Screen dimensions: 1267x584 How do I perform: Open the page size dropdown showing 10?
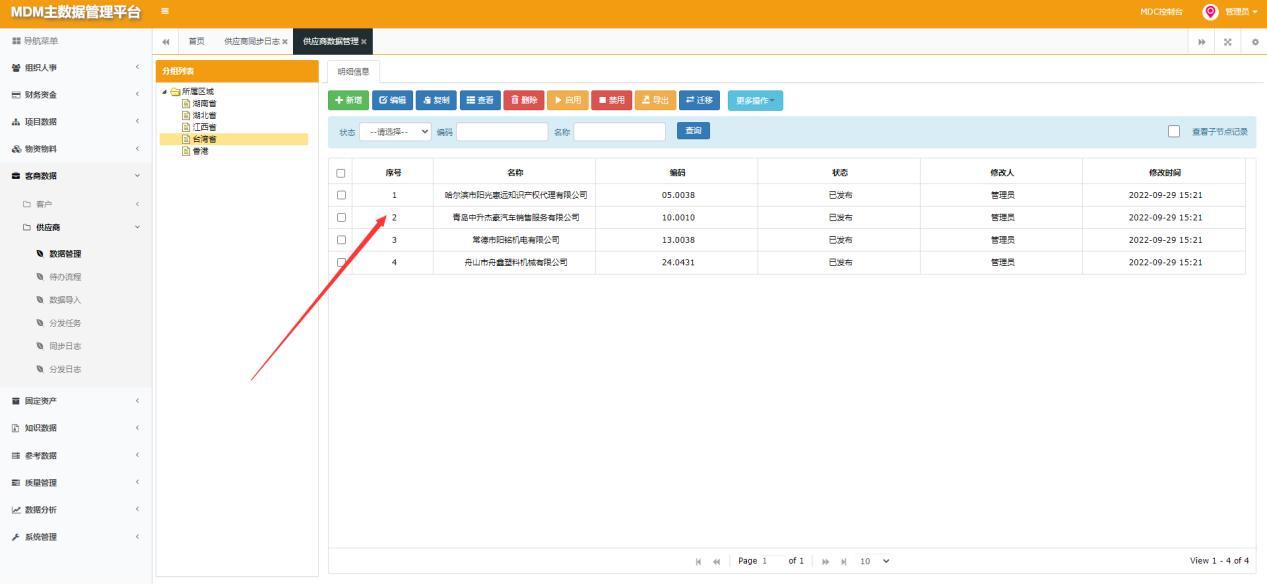point(874,561)
